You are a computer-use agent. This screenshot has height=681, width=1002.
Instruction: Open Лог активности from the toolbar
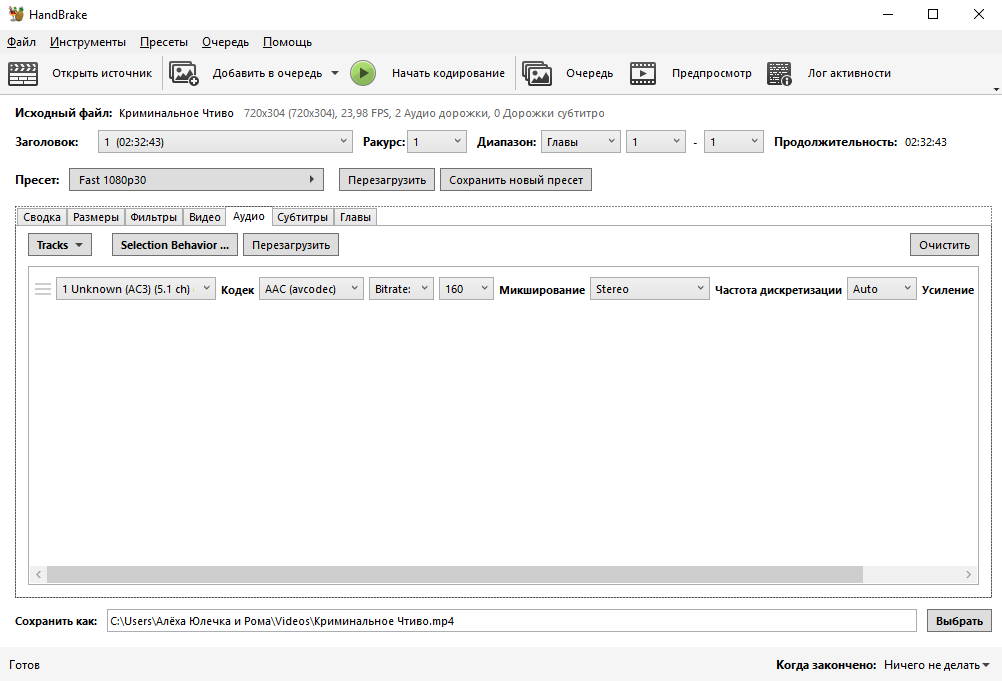click(x=849, y=73)
